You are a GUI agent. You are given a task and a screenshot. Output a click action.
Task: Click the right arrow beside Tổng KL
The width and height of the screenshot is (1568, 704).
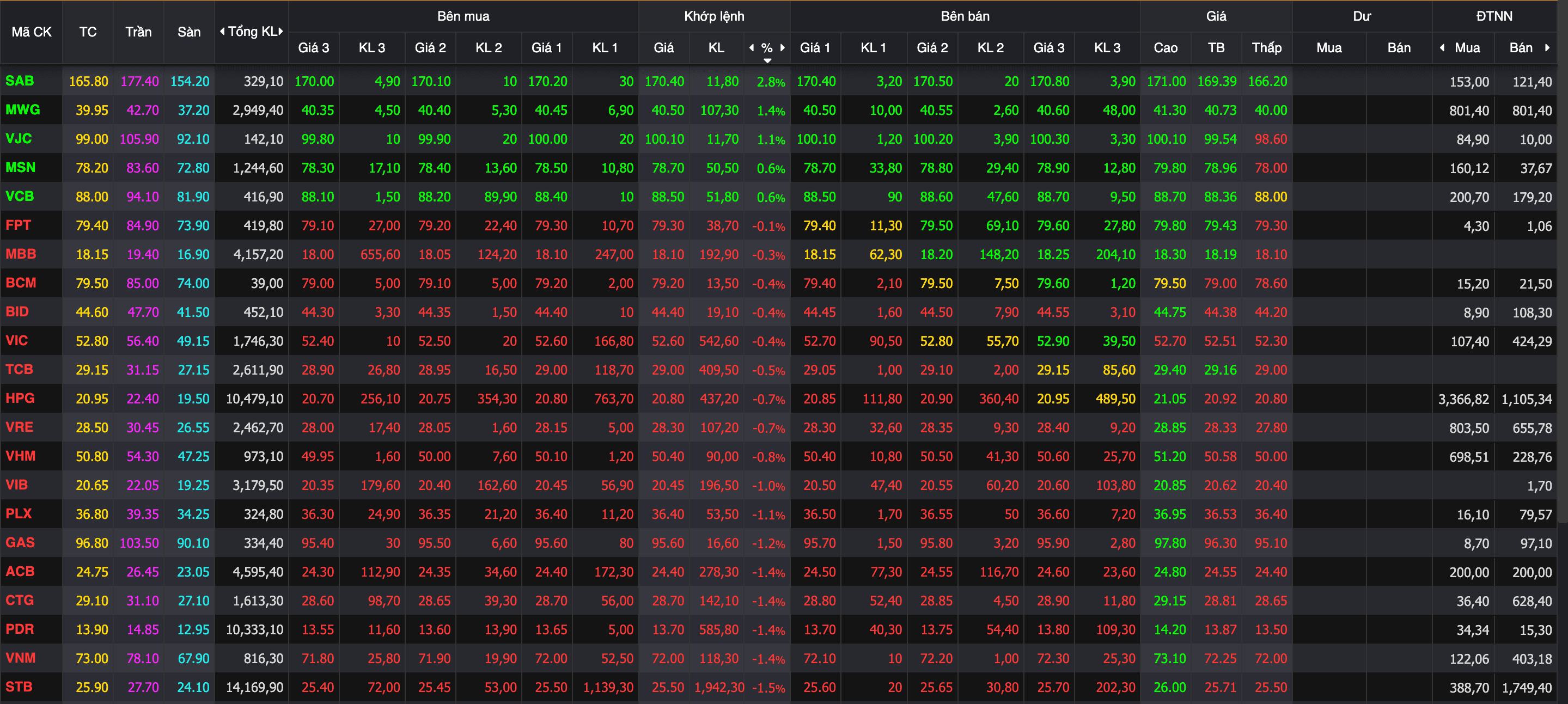click(x=280, y=32)
